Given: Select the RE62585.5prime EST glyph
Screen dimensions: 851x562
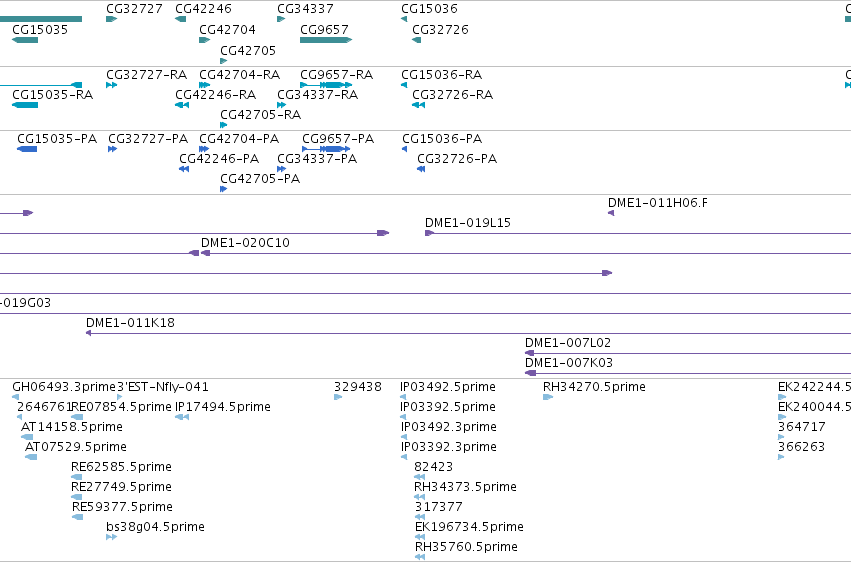Looking at the screenshot, I should click(x=77, y=477).
